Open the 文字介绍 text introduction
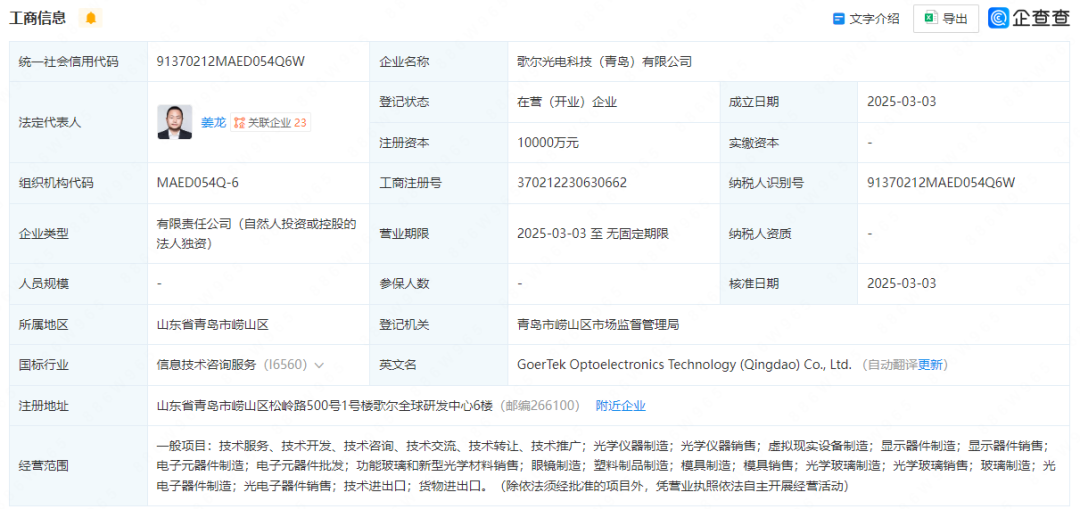Image resolution: width=1080 pixels, height=509 pixels. [866, 19]
